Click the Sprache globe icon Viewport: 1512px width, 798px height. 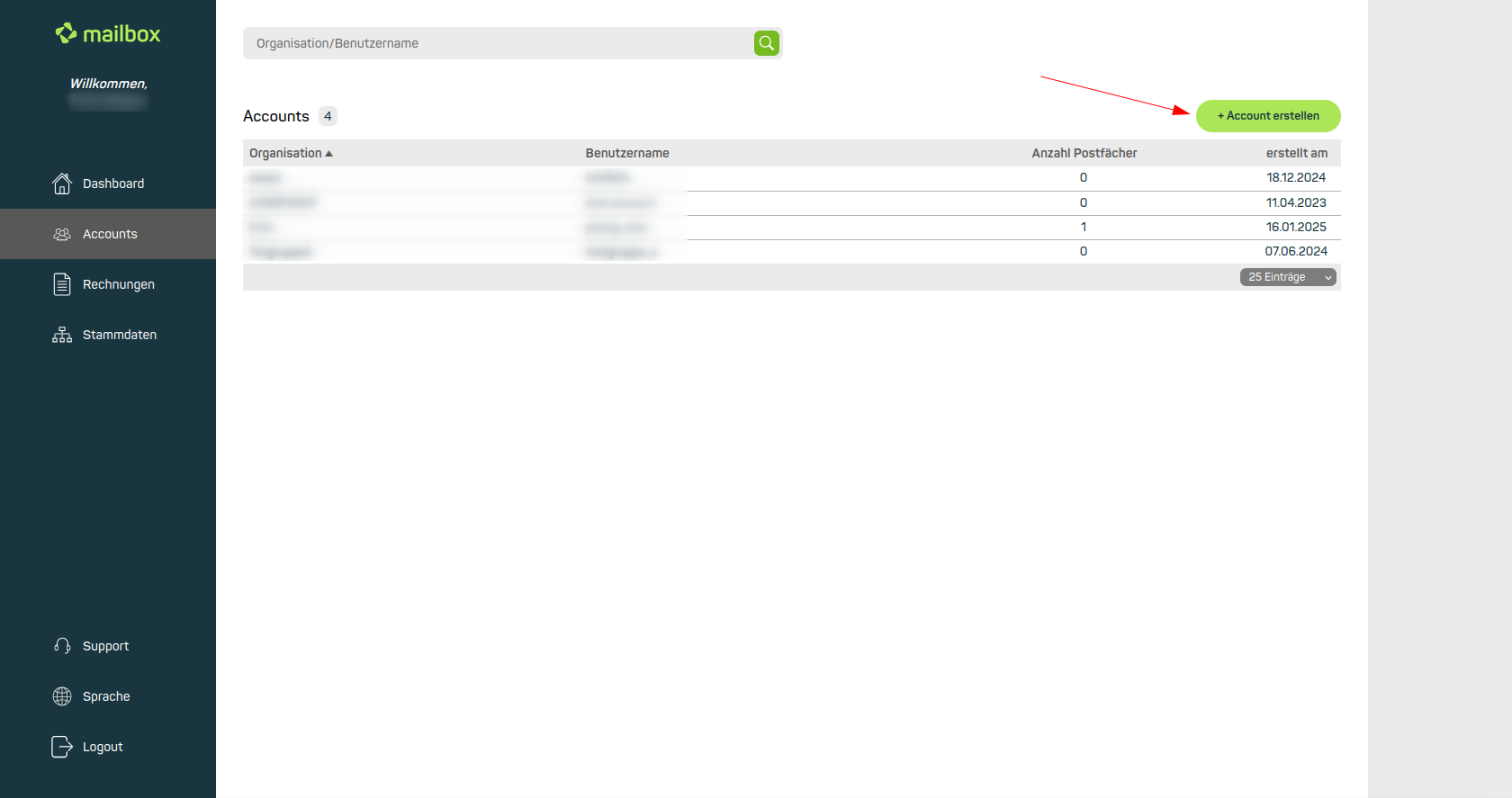pyautogui.click(x=62, y=696)
